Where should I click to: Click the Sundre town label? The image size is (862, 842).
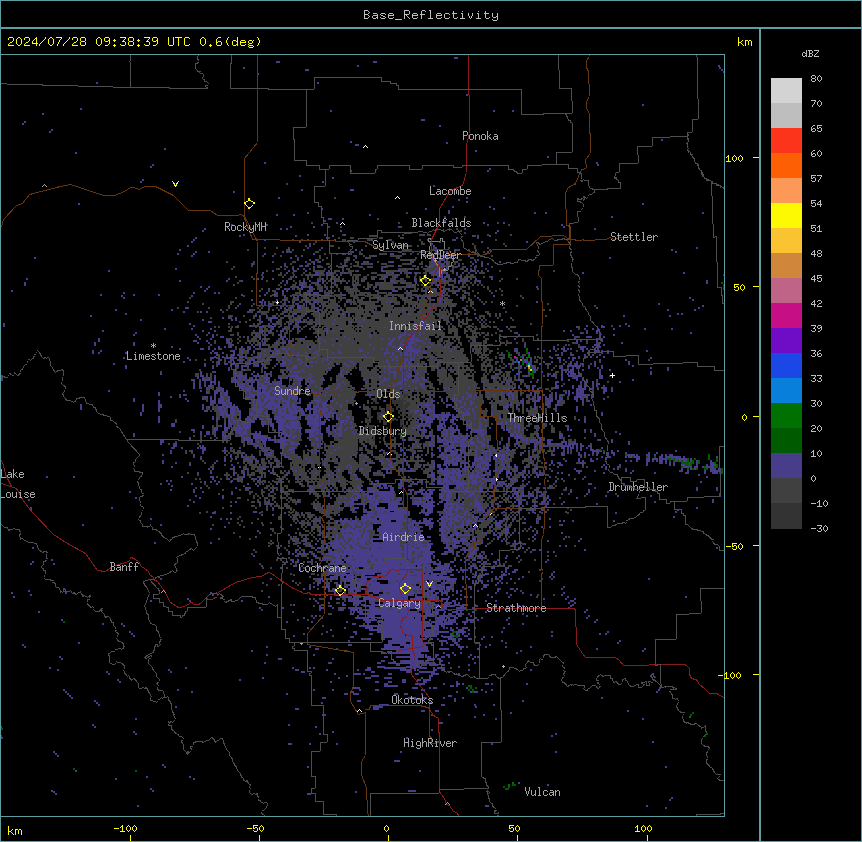[x=292, y=391]
